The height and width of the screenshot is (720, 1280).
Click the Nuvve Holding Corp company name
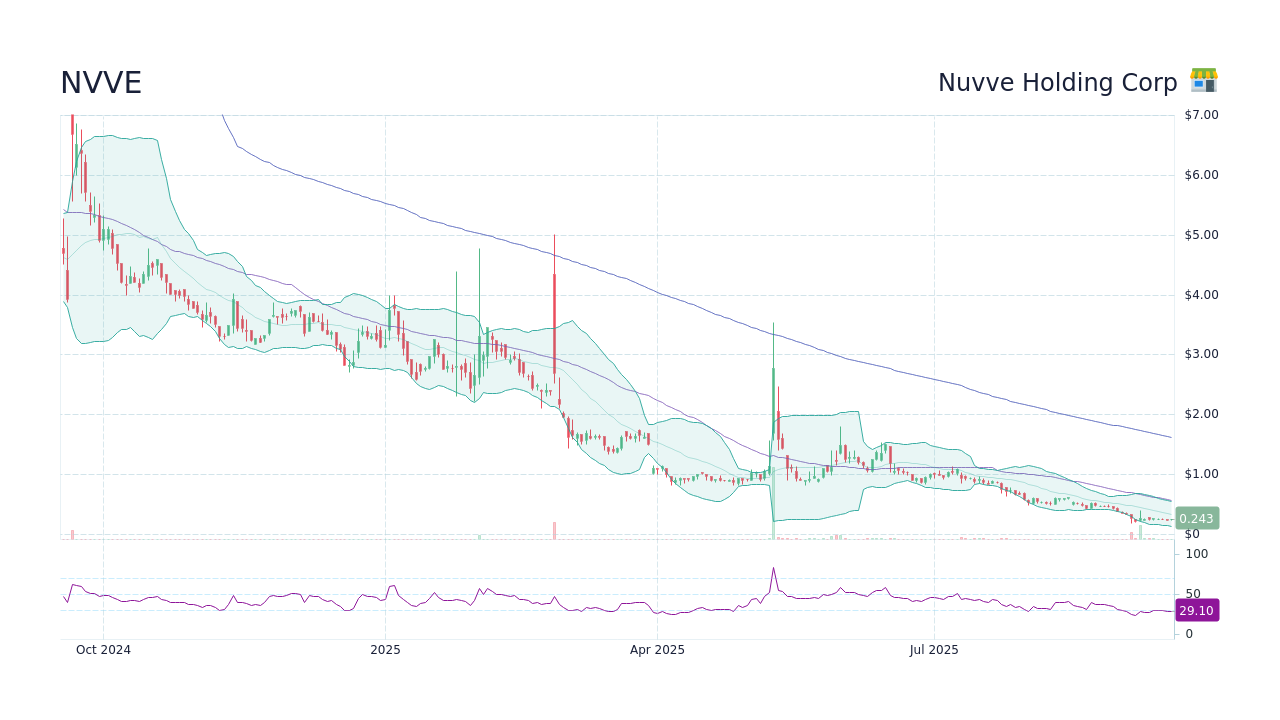[x=1057, y=83]
